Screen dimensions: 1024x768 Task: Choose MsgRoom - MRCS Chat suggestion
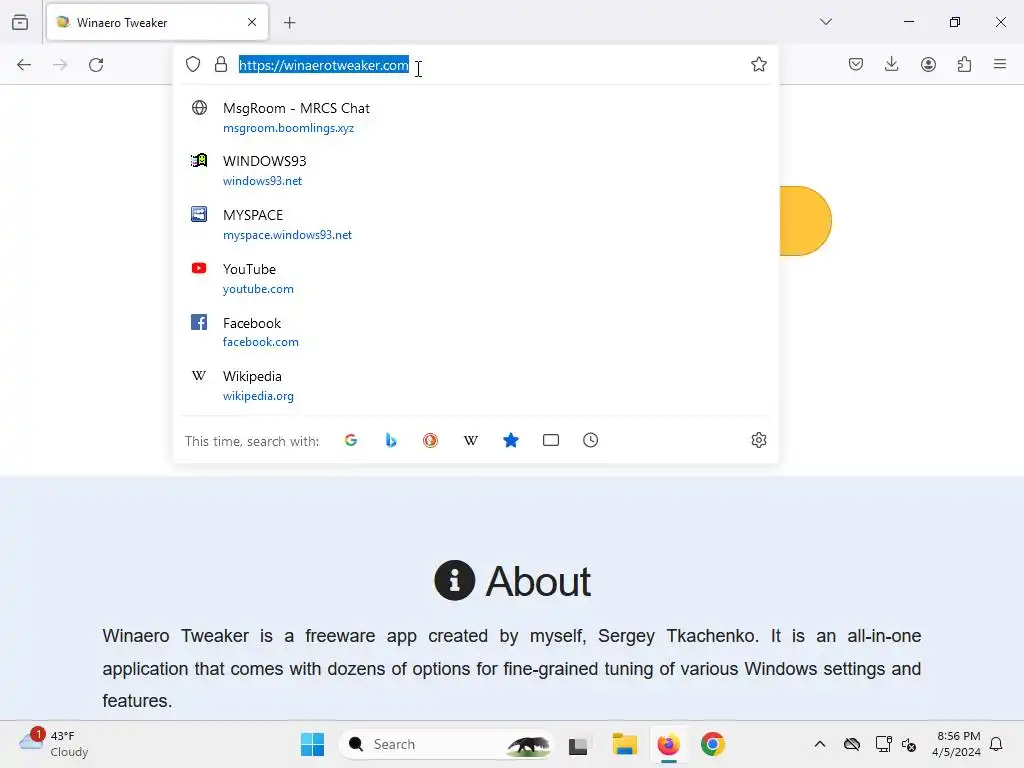tap(476, 118)
